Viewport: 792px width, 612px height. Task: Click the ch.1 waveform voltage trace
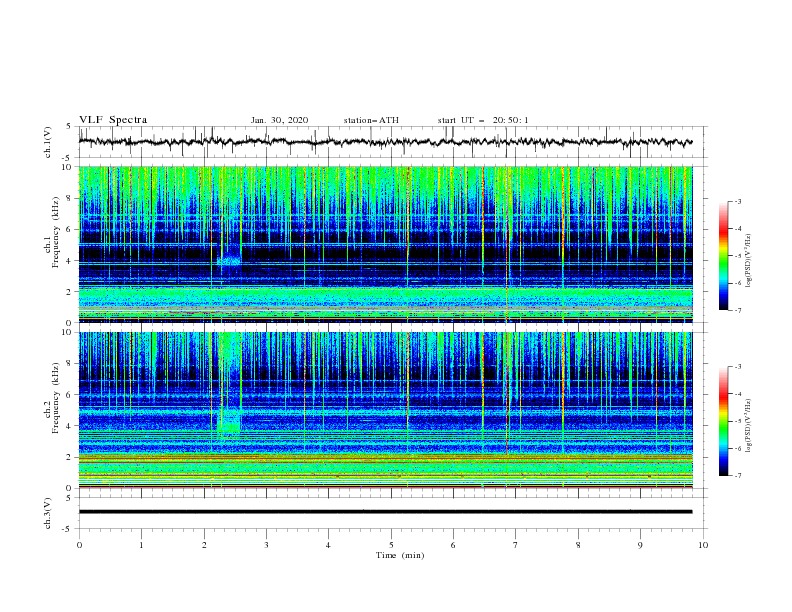click(385, 142)
